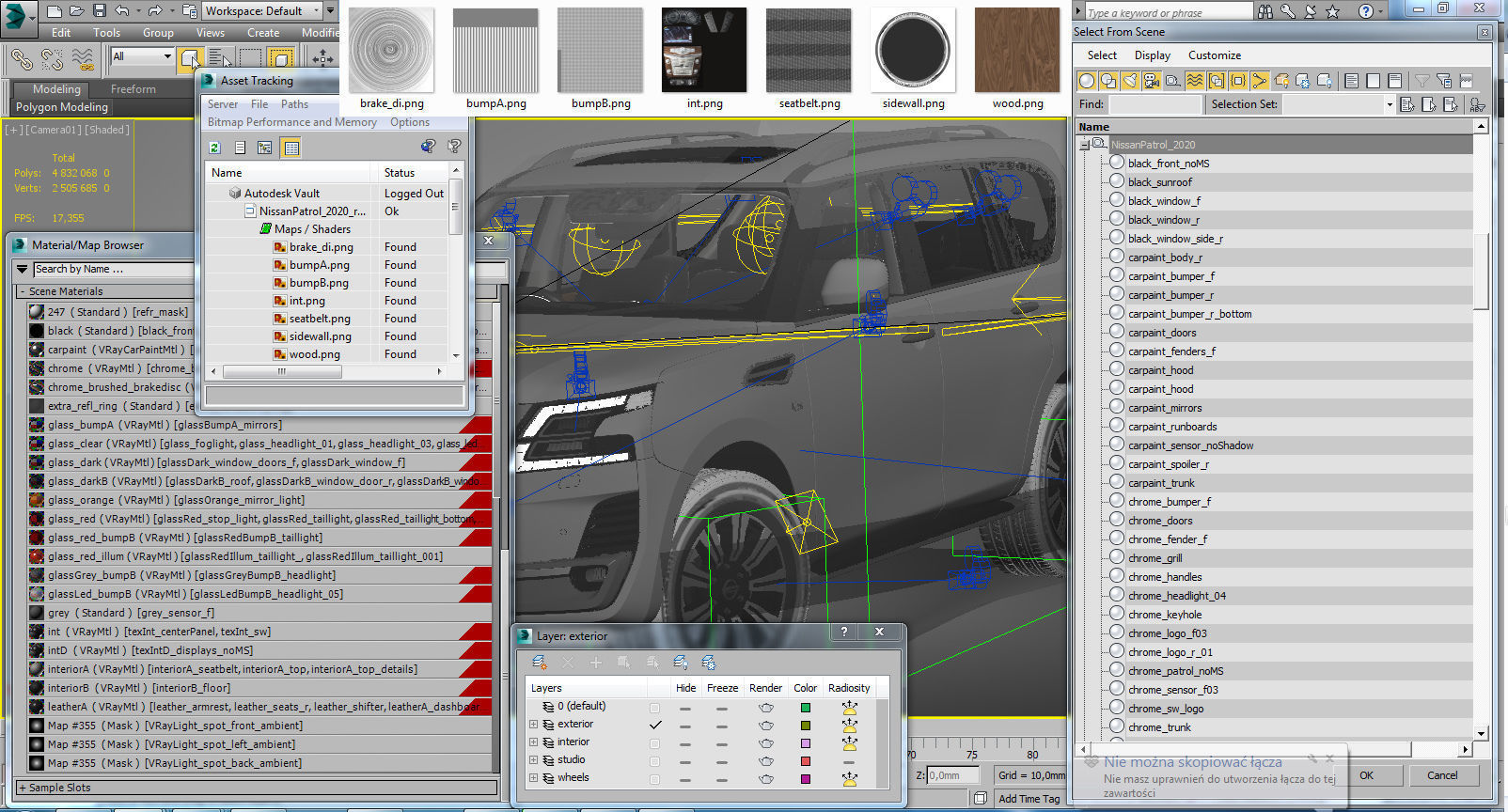Toggle Display Shapes filter icon
Image resolution: width=1508 pixels, height=812 pixels.
1109,81
